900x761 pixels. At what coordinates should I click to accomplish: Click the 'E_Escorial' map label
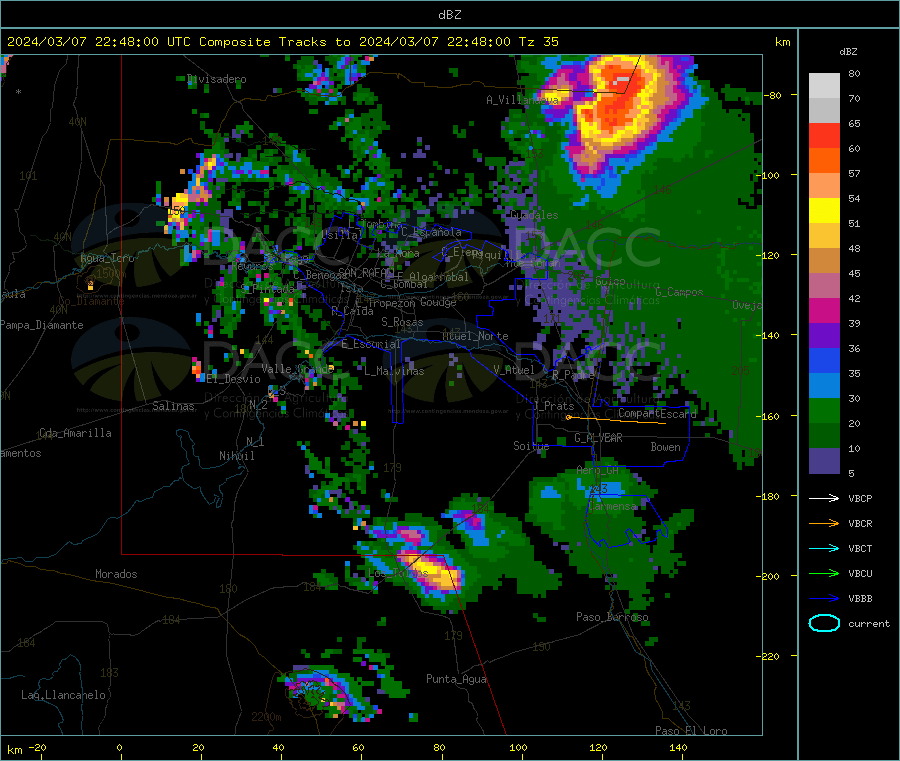coord(371,344)
